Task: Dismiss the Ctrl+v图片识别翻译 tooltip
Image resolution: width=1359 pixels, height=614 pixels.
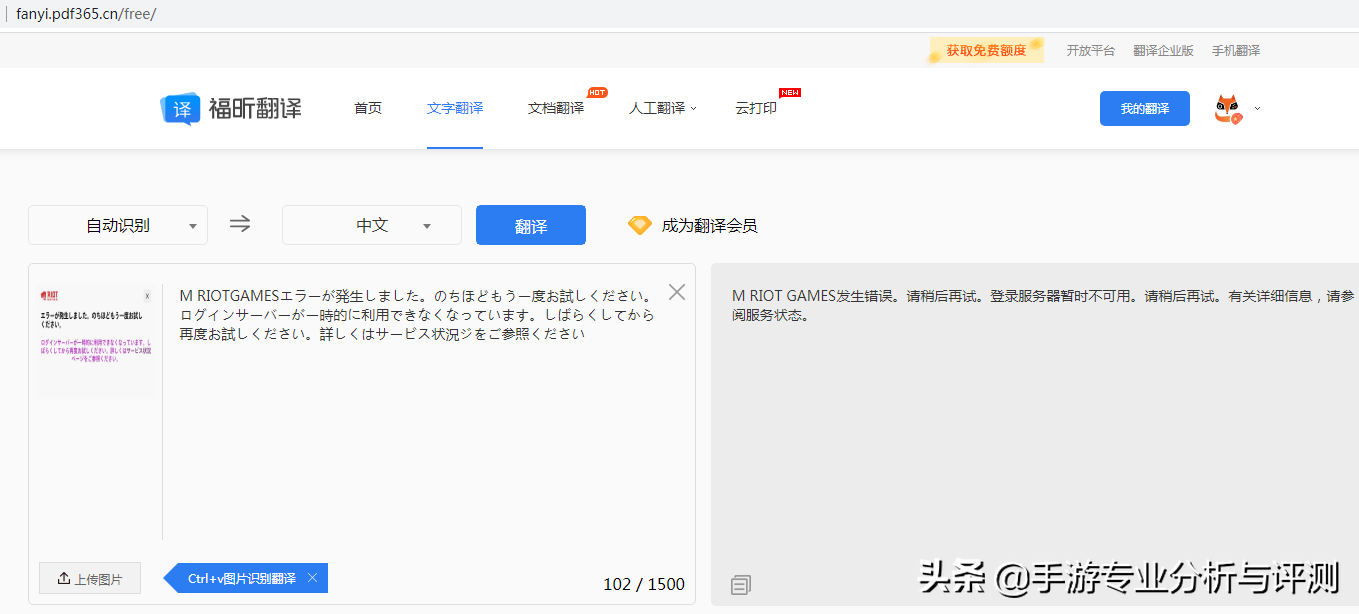Action: [x=312, y=578]
